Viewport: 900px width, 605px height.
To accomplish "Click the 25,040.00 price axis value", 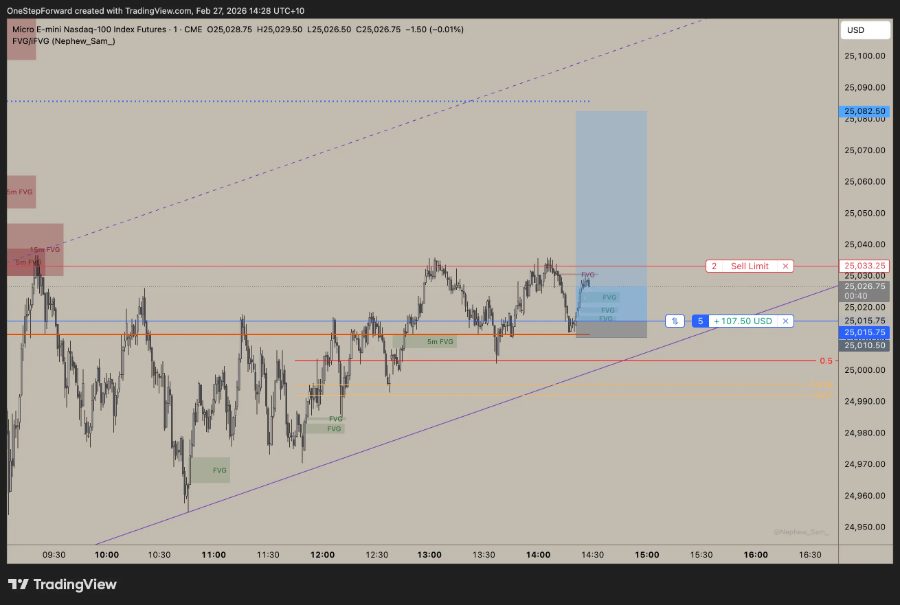I will tap(865, 244).
